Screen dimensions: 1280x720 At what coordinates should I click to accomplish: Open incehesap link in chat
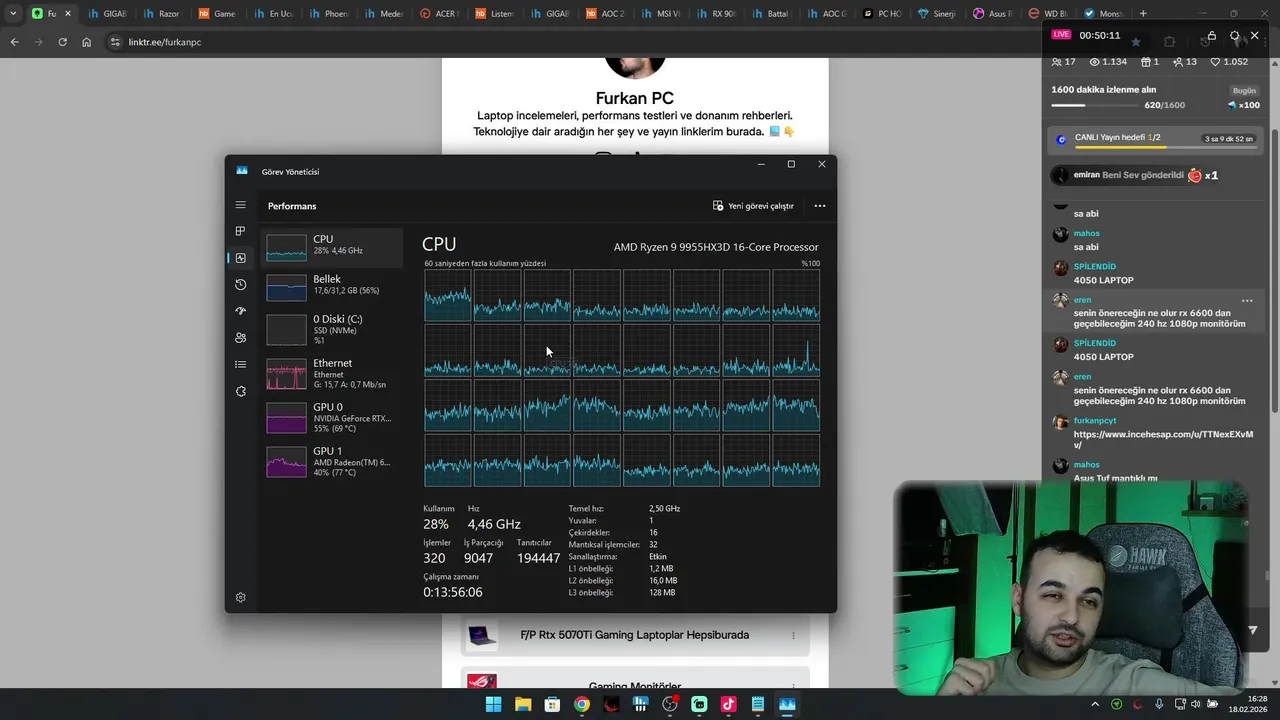tap(1163, 439)
